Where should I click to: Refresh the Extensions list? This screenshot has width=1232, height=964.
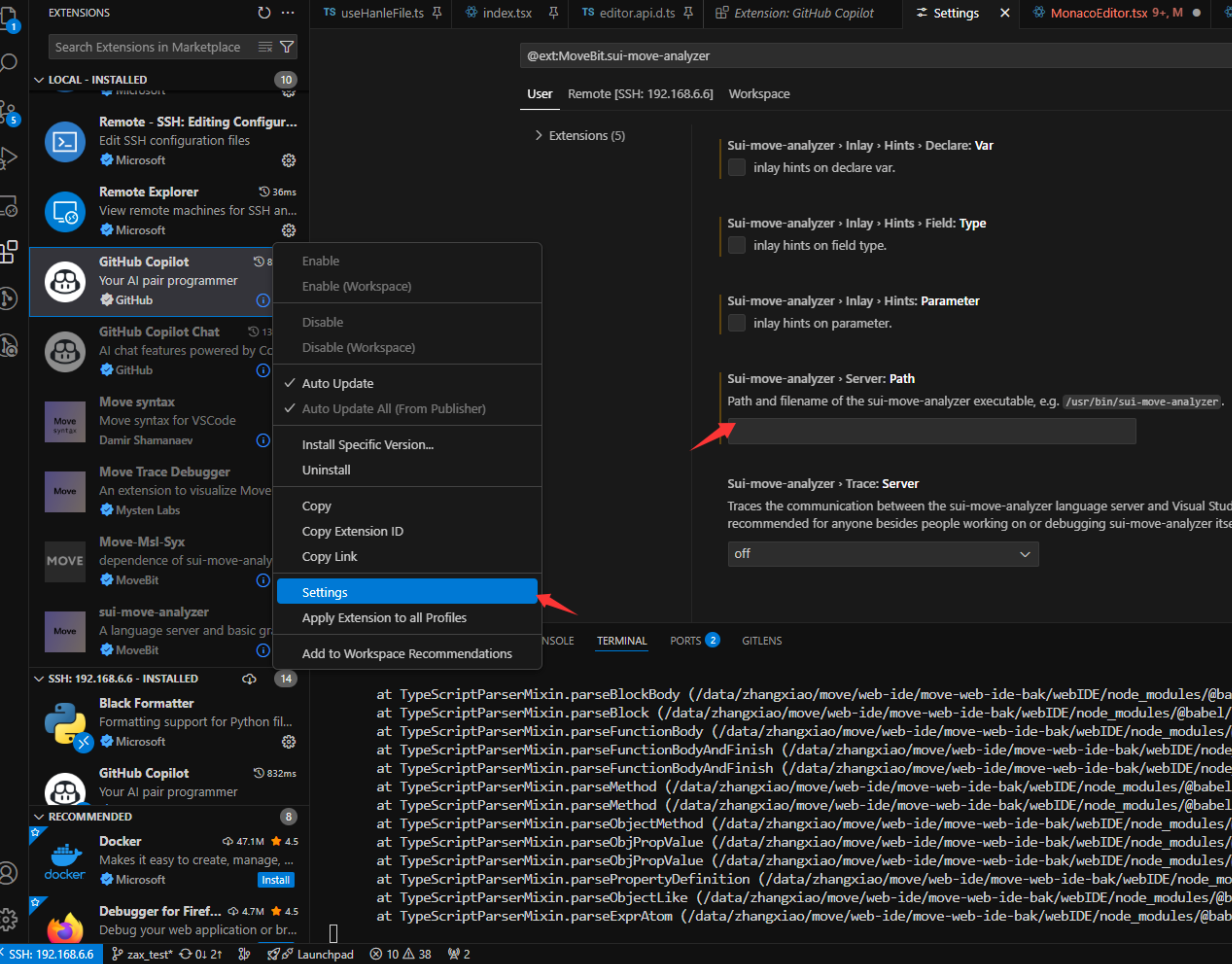pos(264,13)
